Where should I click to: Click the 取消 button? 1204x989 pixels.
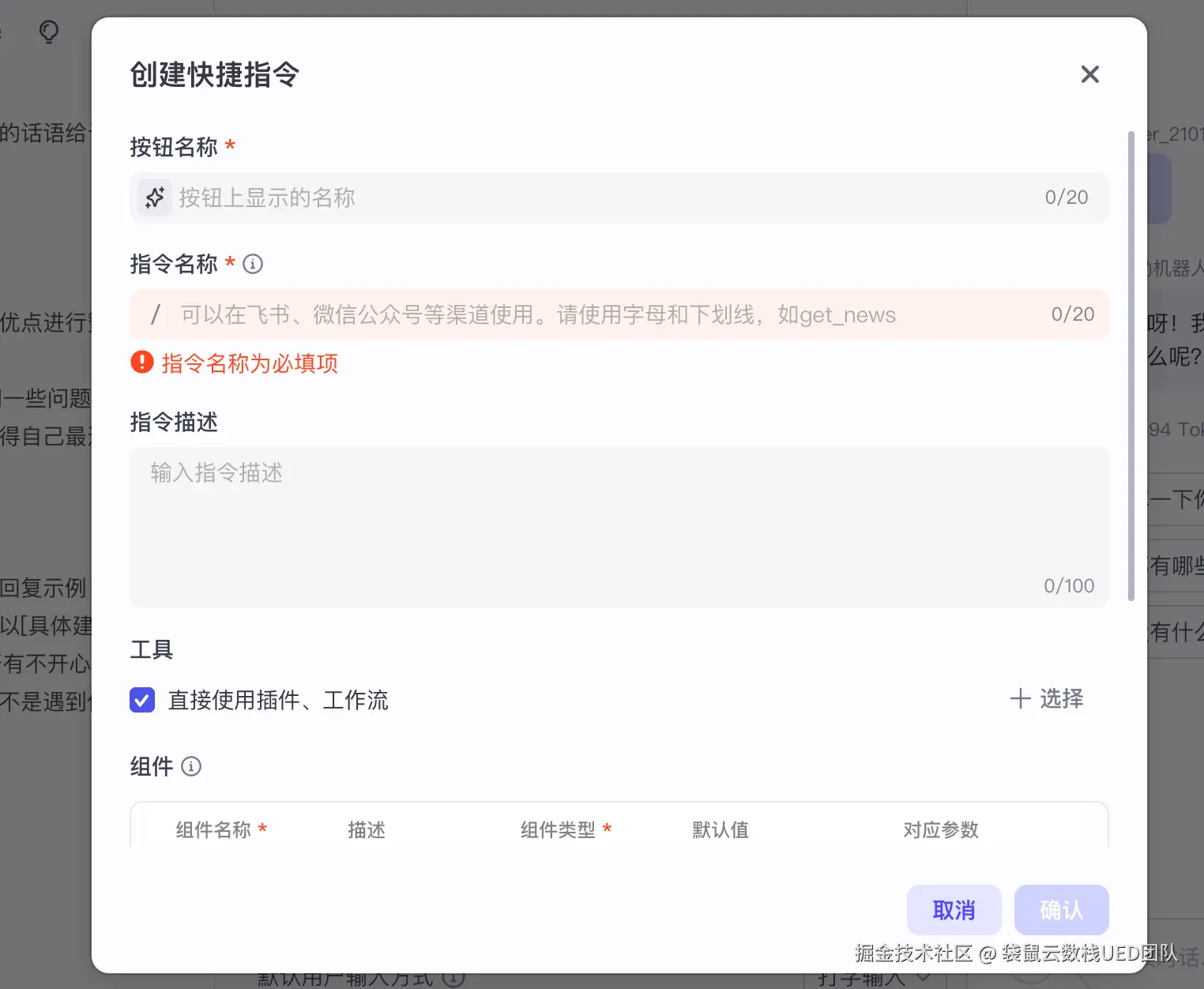click(954, 910)
